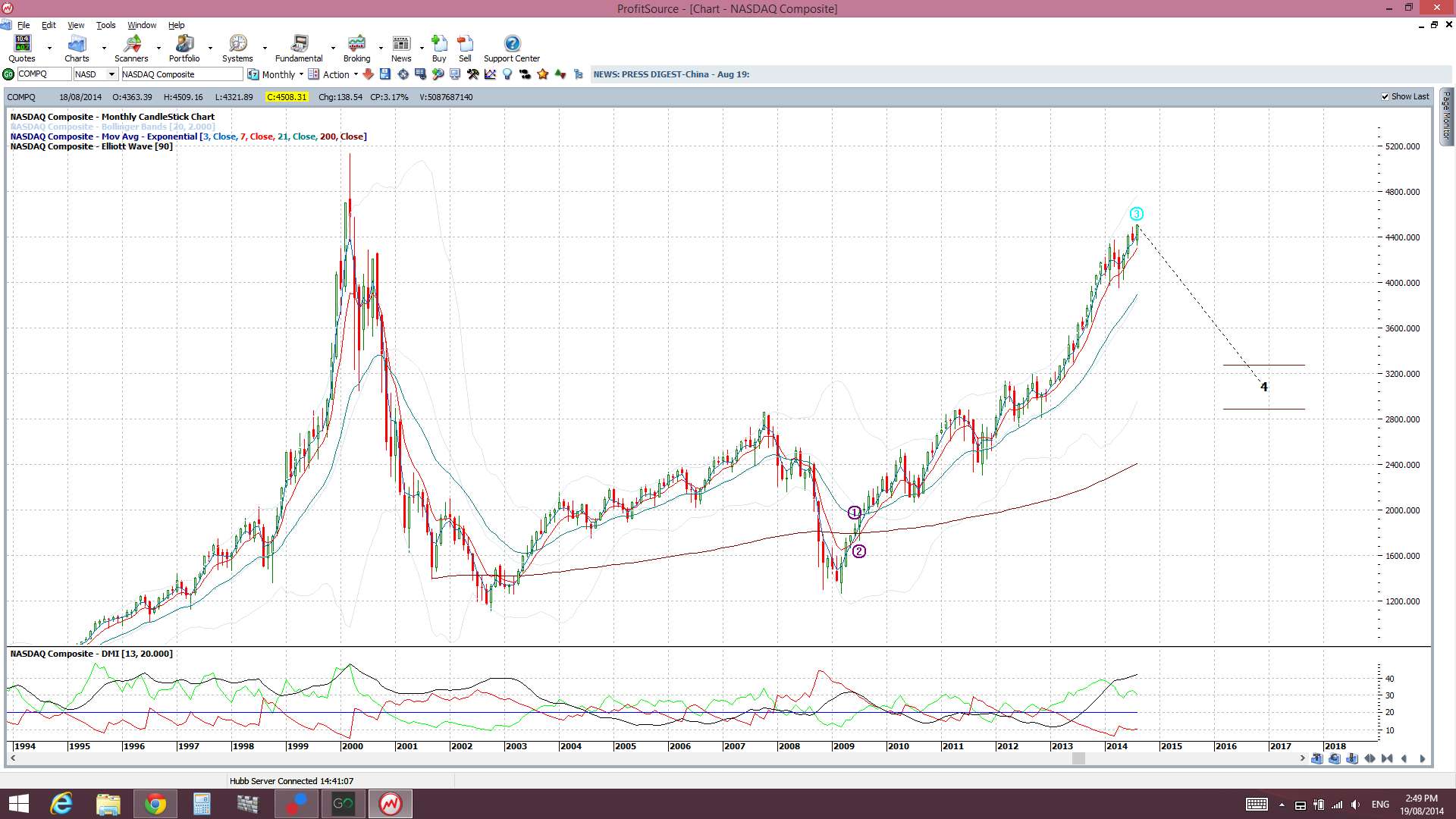Open the Window menu
1456x819 pixels.
142,25
